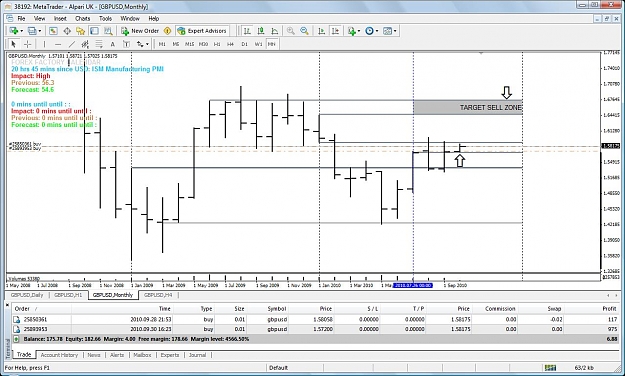
Task: Switch to bar chart display icon
Action: click(x=247, y=31)
